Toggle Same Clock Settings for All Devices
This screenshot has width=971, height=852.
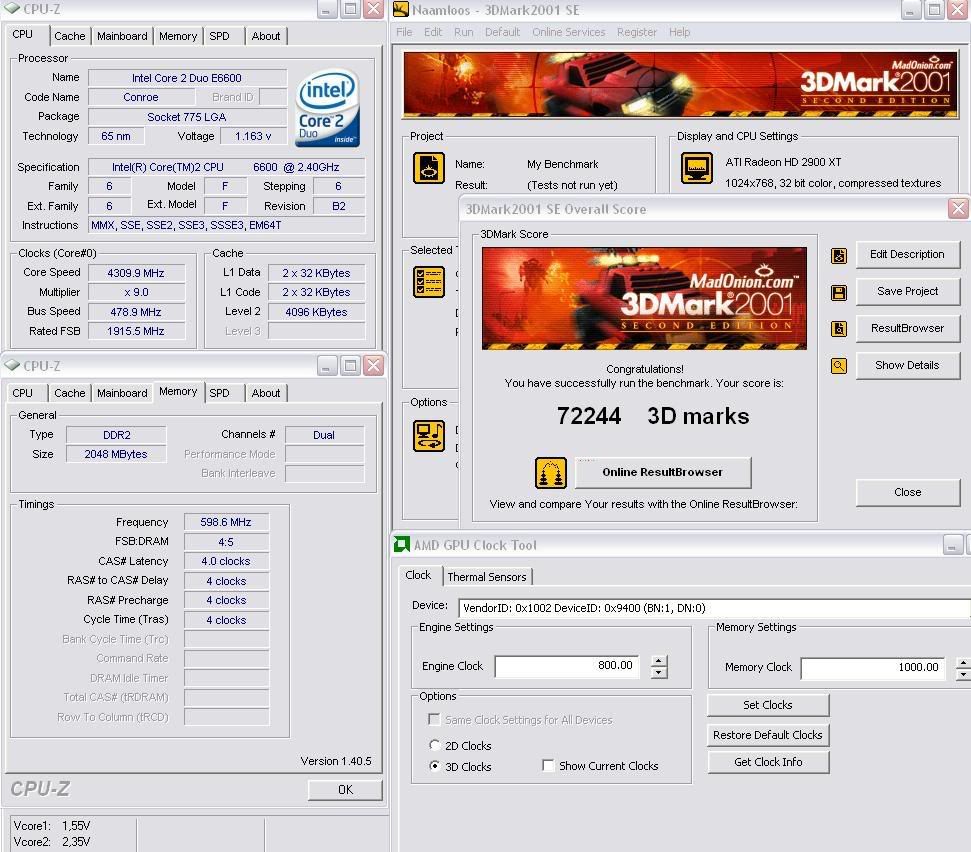point(434,719)
